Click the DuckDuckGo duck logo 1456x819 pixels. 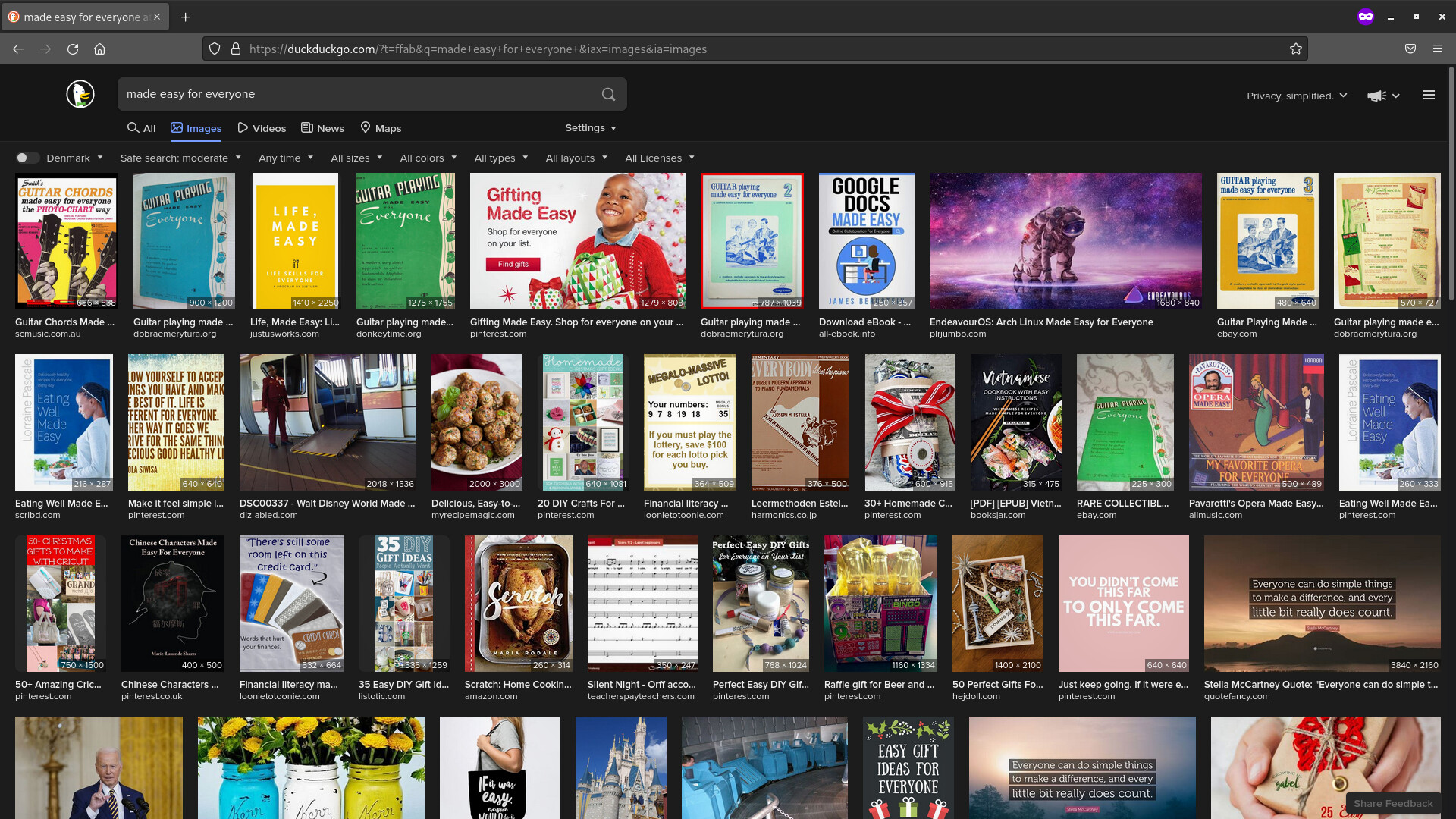click(80, 94)
